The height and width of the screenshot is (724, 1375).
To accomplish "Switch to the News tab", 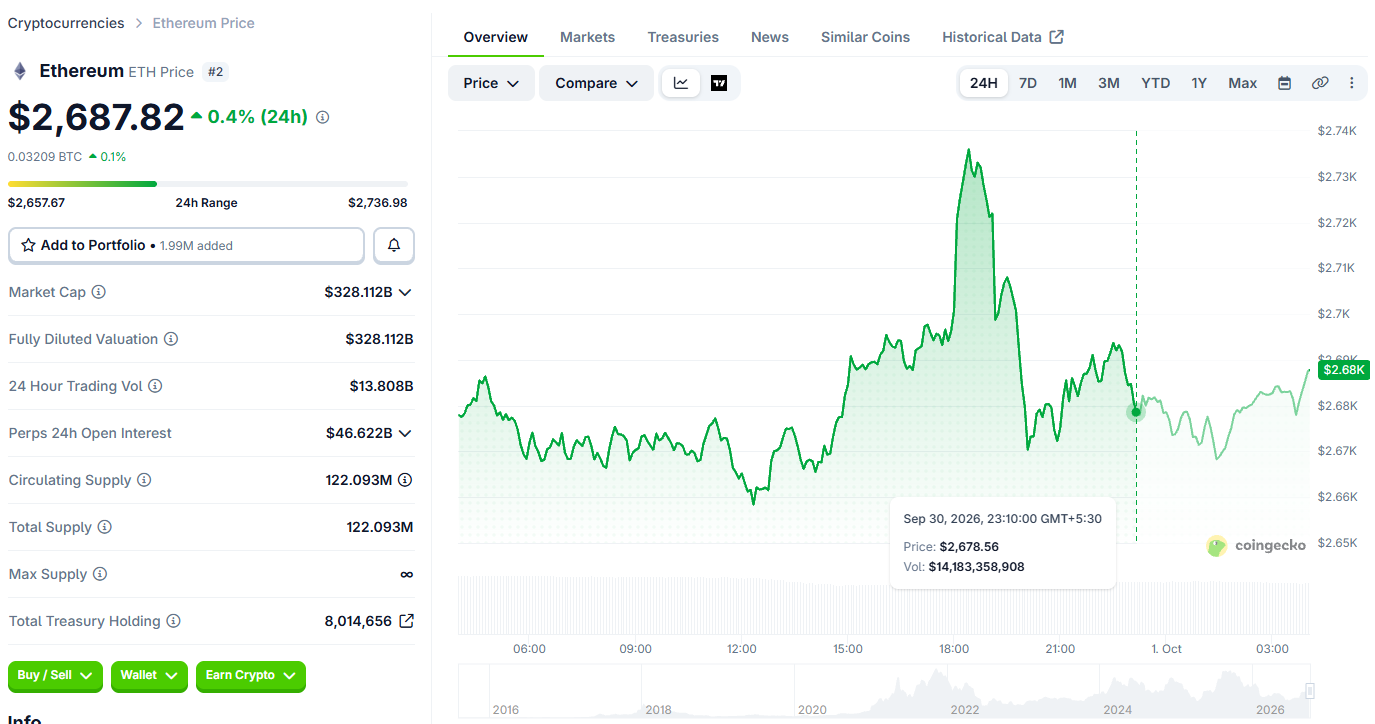I will pos(770,37).
